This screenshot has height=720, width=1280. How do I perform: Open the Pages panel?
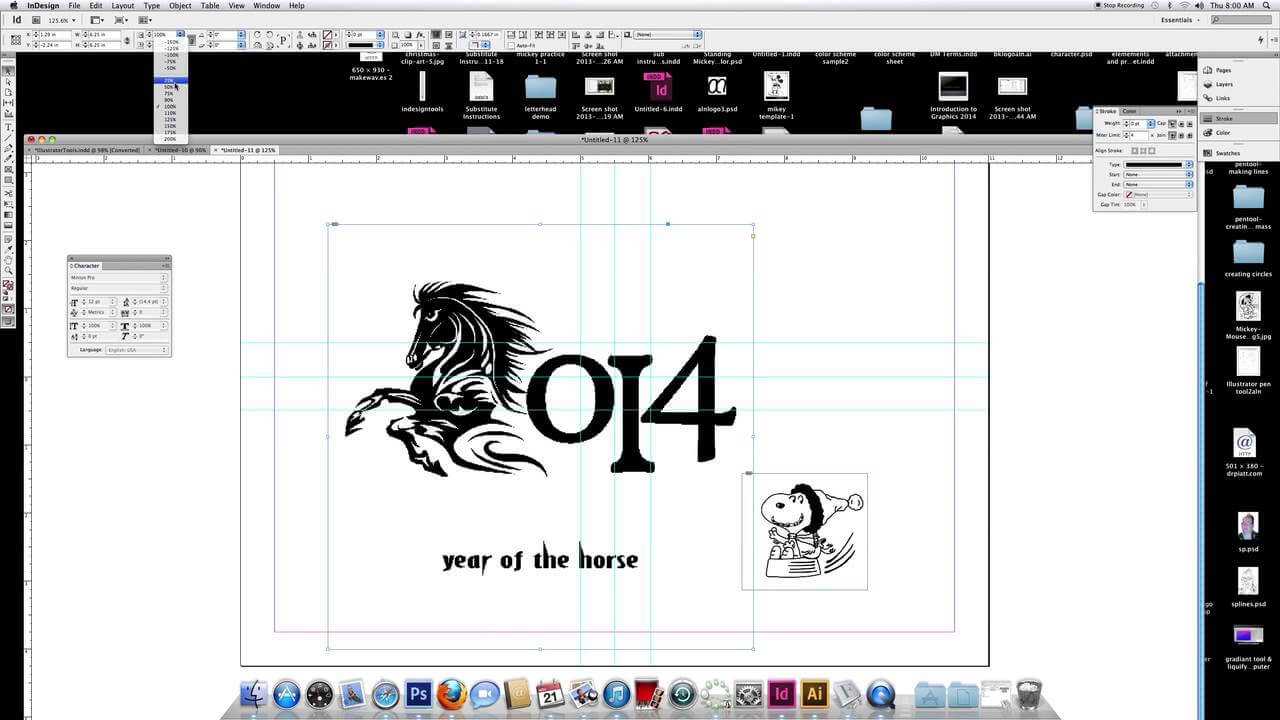coord(1223,70)
